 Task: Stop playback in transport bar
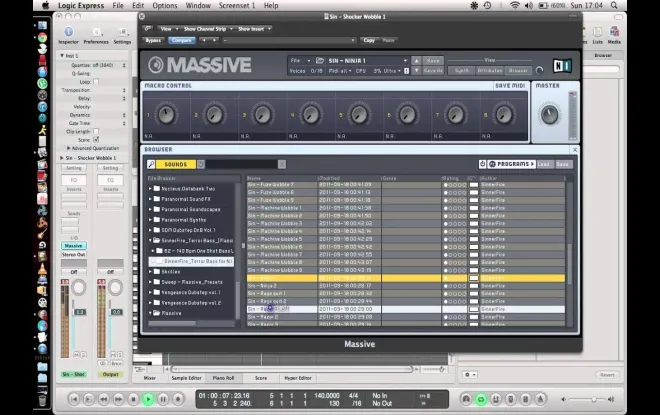pos(133,399)
